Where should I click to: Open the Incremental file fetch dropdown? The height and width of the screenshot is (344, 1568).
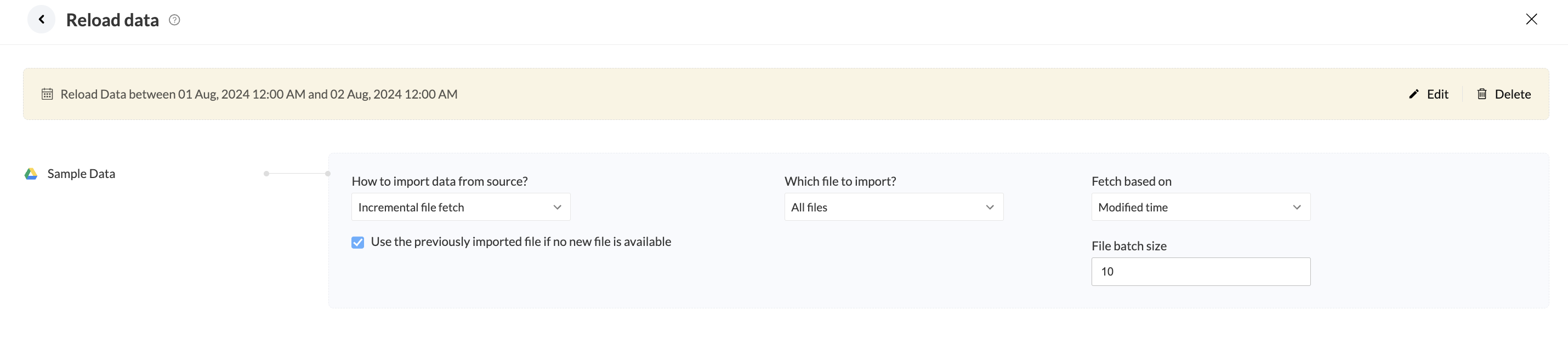pyautogui.click(x=460, y=207)
